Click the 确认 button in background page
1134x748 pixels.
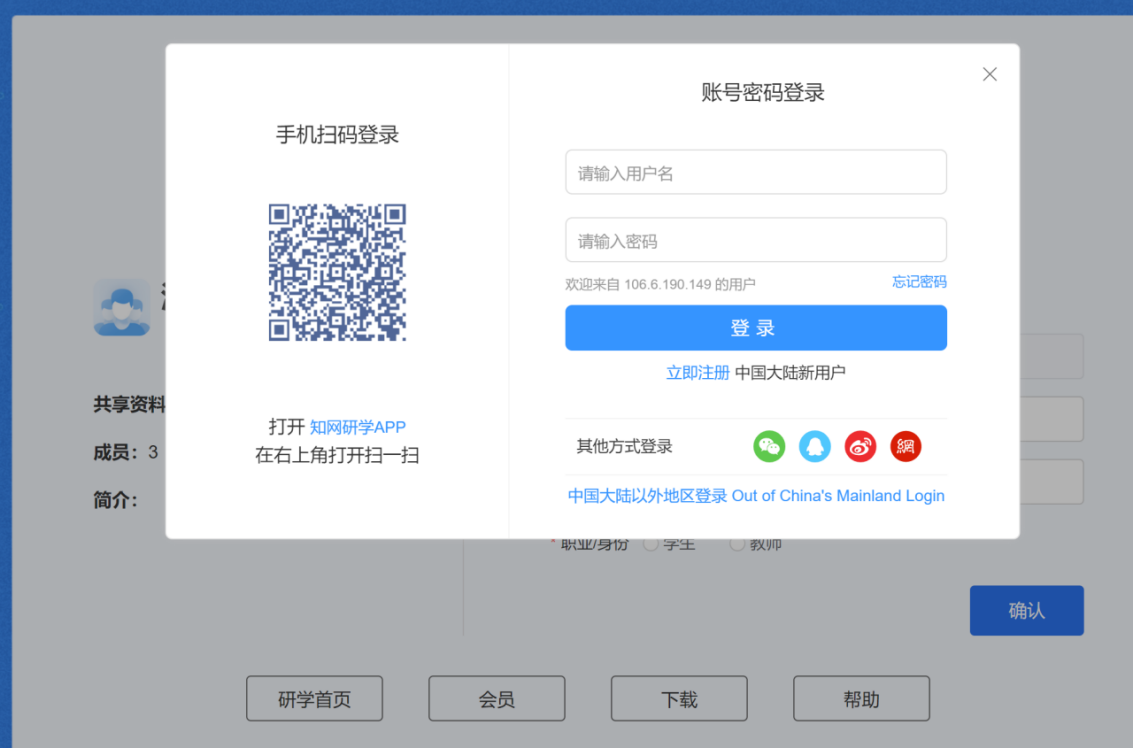tap(1026, 611)
